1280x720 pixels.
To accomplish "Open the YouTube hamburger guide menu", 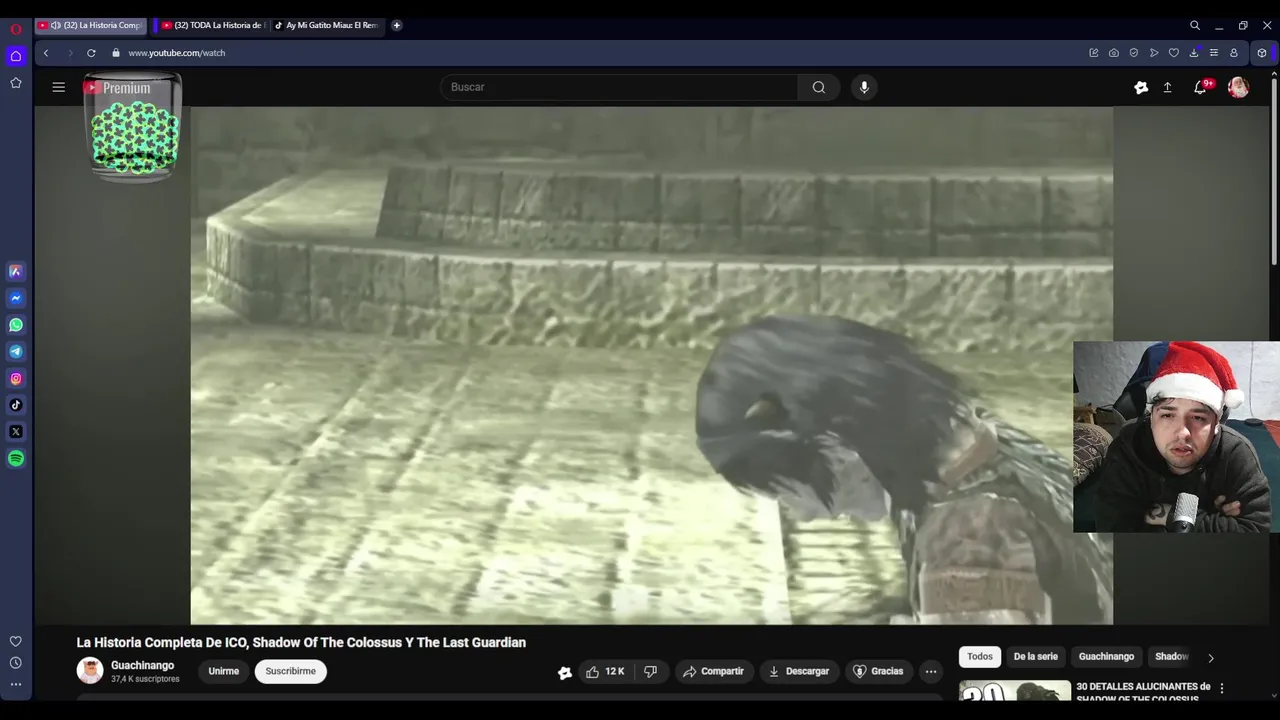I will [x=59, y=87].
